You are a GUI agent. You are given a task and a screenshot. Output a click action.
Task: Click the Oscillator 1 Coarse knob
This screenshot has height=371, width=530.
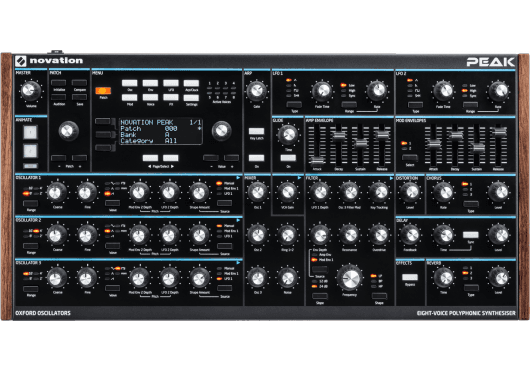pyautogui.click(x=57, y=193)
